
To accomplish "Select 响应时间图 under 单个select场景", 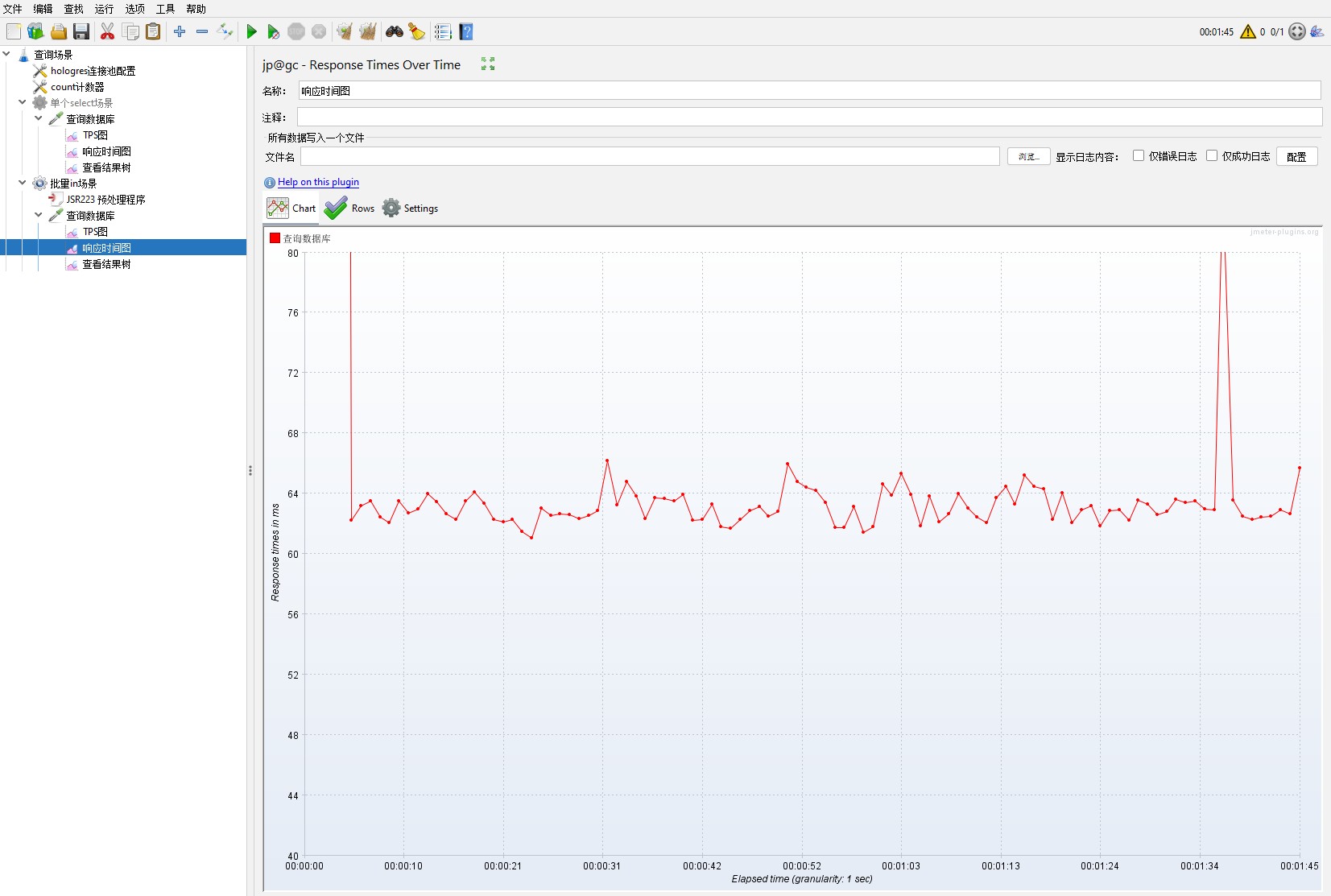I will [x=106, y=151].
